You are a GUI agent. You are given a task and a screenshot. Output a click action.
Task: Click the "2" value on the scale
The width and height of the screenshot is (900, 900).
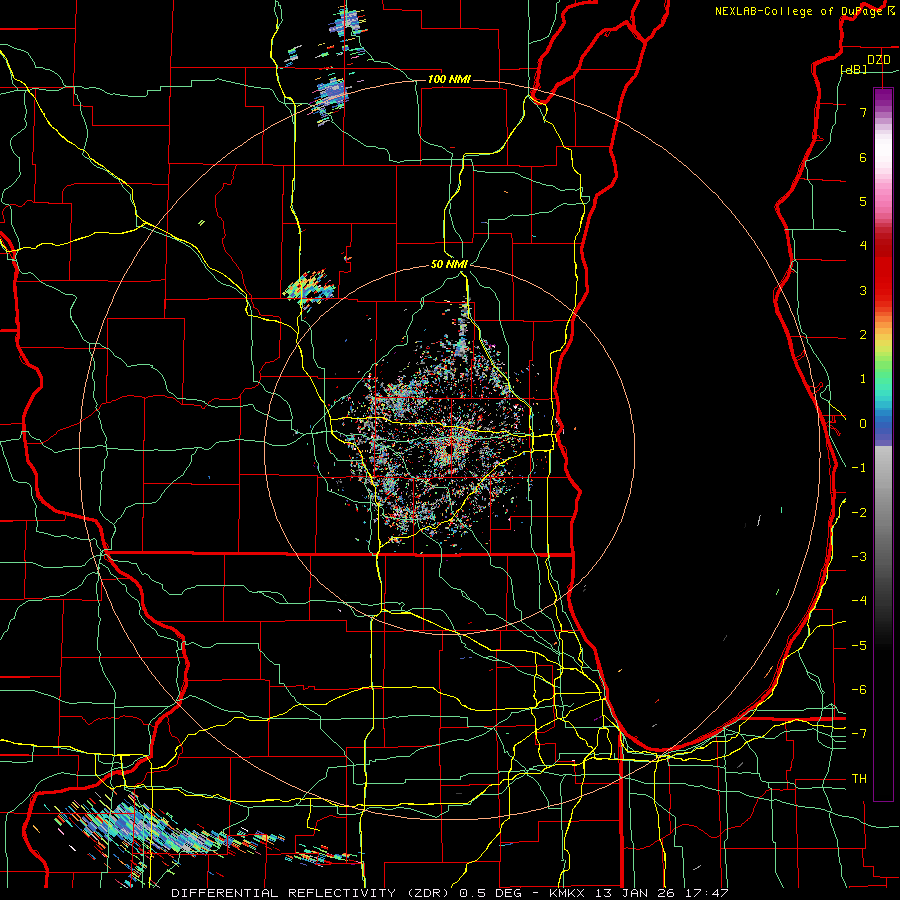(863, 335)
